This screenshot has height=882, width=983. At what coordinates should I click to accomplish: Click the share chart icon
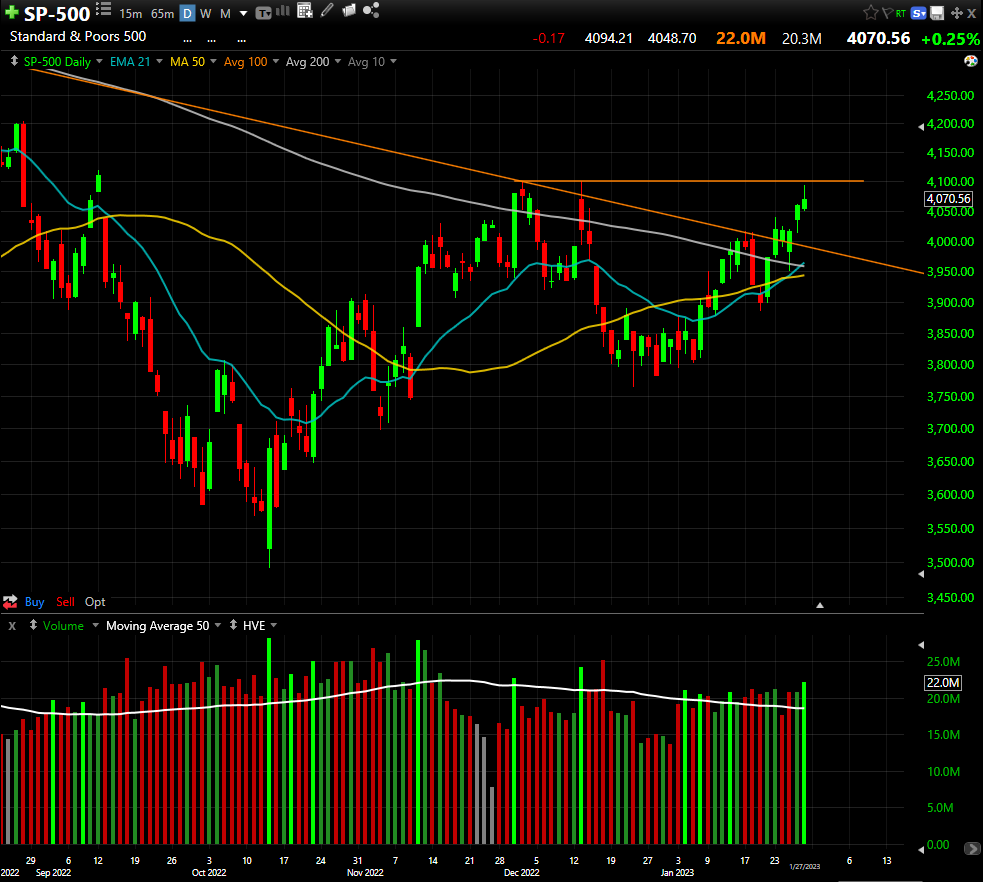[371, 10]
